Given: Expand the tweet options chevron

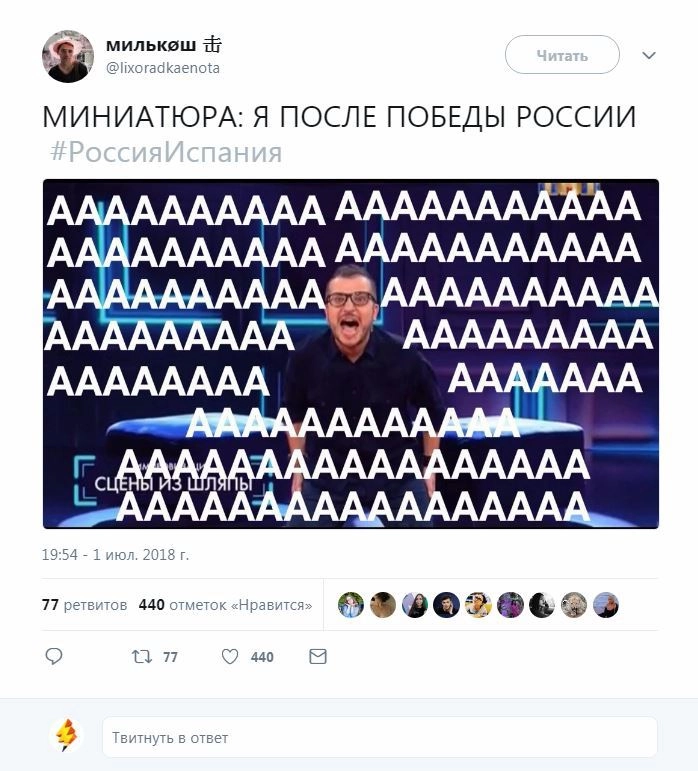Looking at the screenshot, I should 649,55.
